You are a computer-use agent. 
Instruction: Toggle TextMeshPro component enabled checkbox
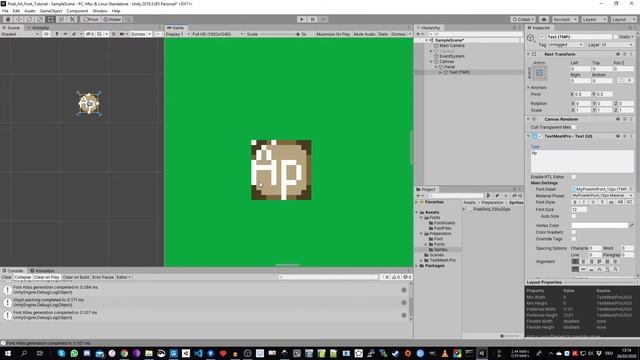coord(540,136)
